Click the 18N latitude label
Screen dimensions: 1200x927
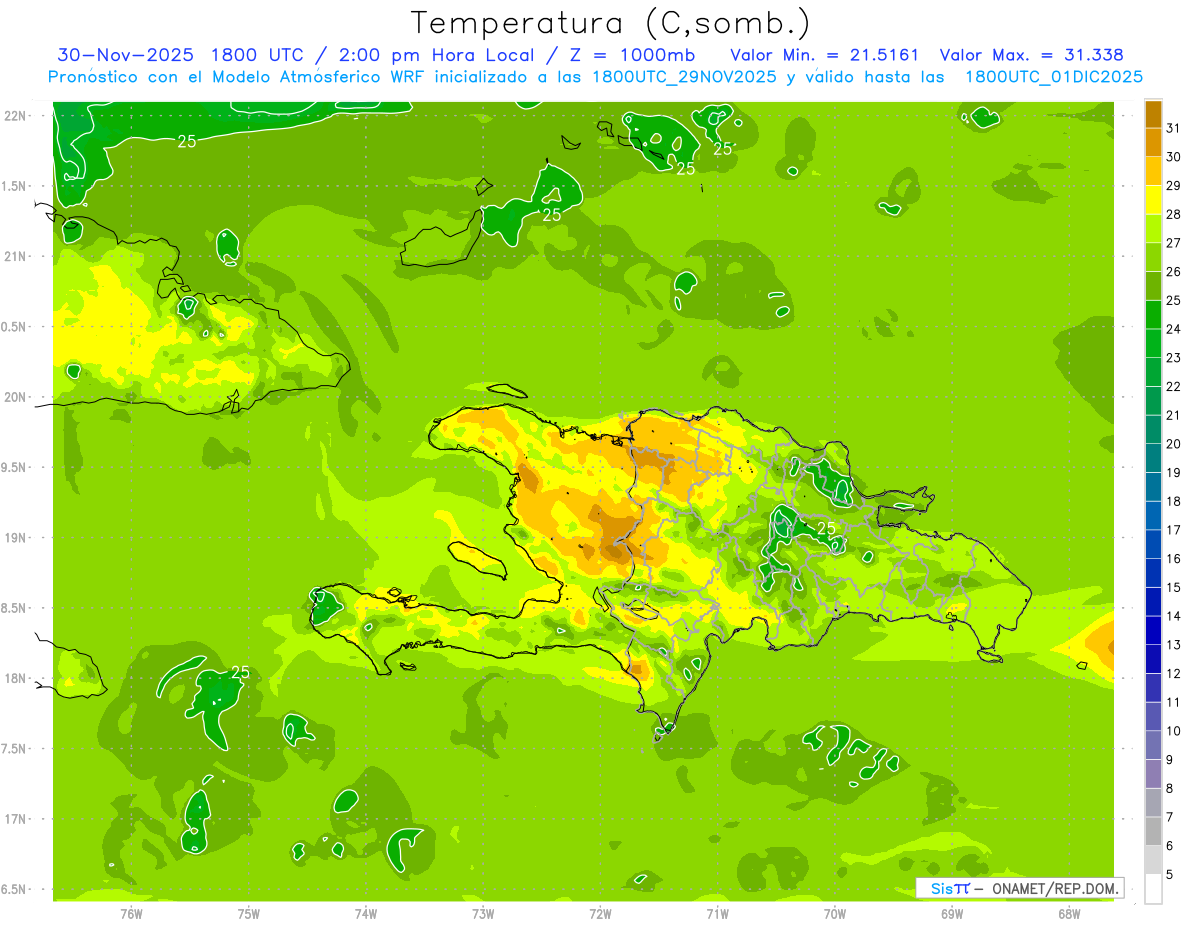pyautogui.click(x=17, y=678)
